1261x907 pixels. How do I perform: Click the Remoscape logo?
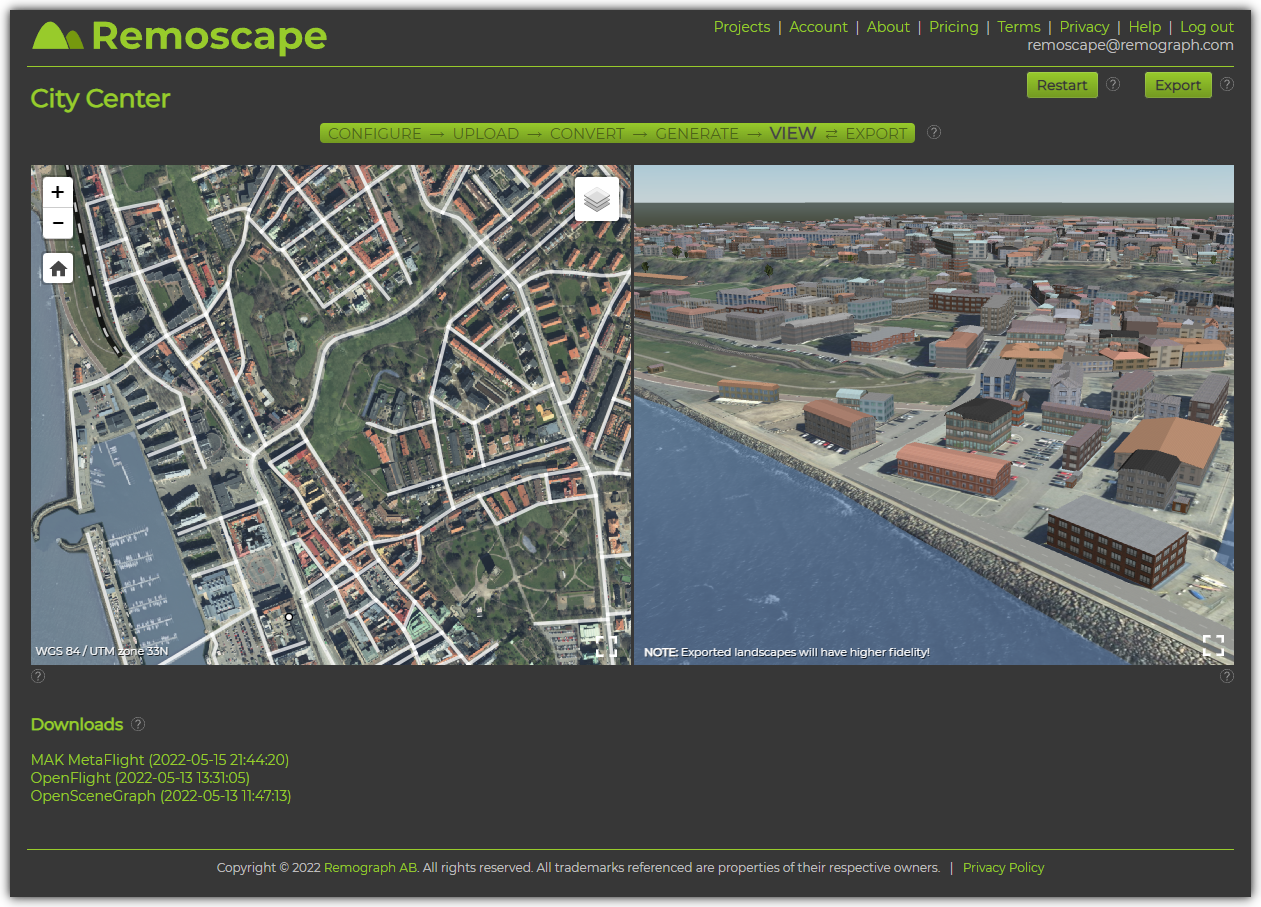179,36
